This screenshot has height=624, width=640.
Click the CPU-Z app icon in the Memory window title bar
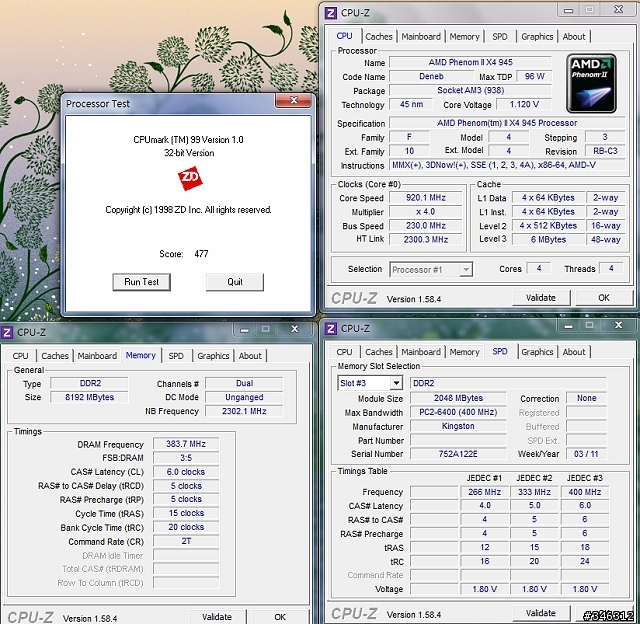7,332
